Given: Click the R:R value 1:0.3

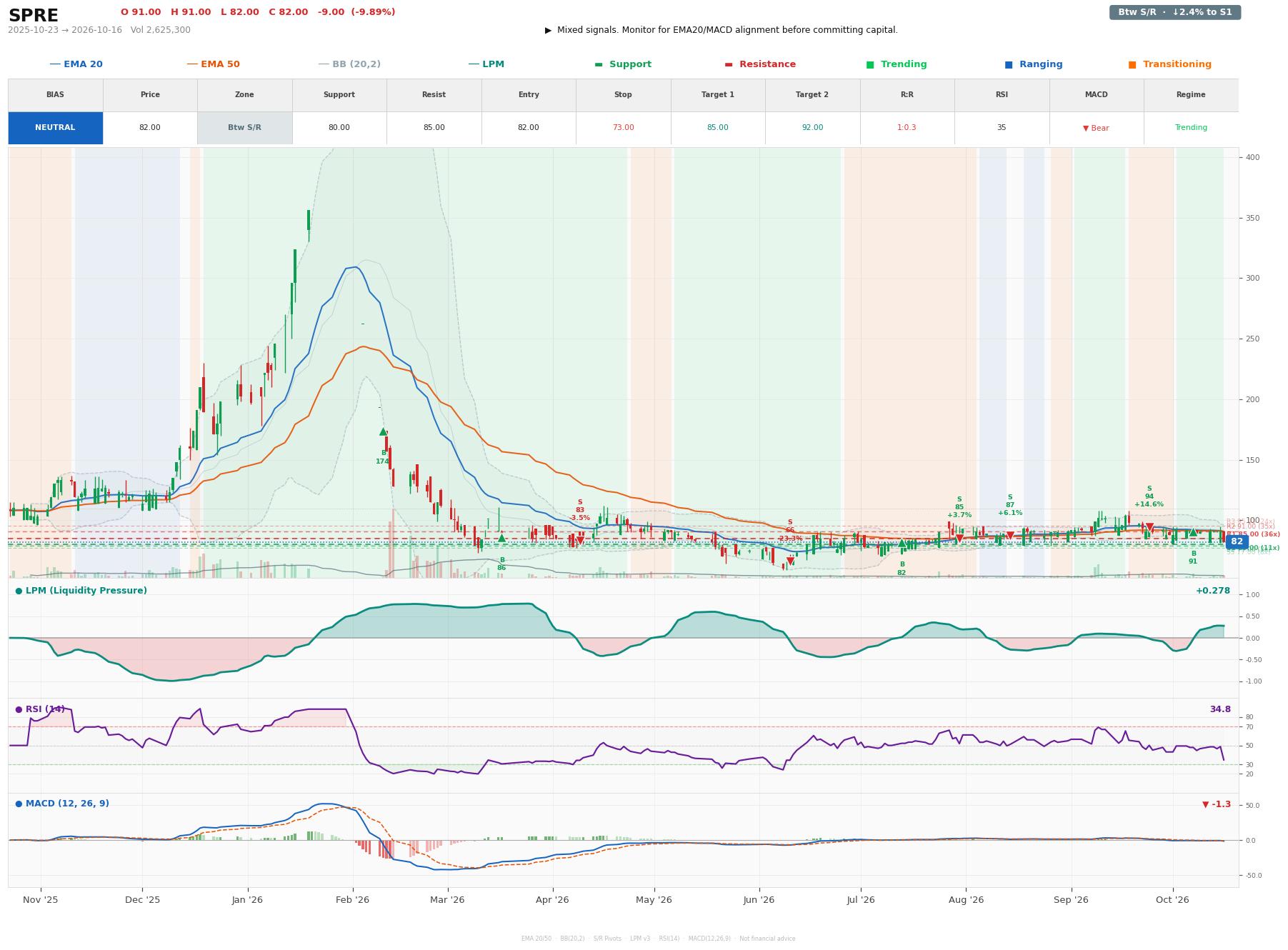Looking at the screenshot, I should coord(907,128).
